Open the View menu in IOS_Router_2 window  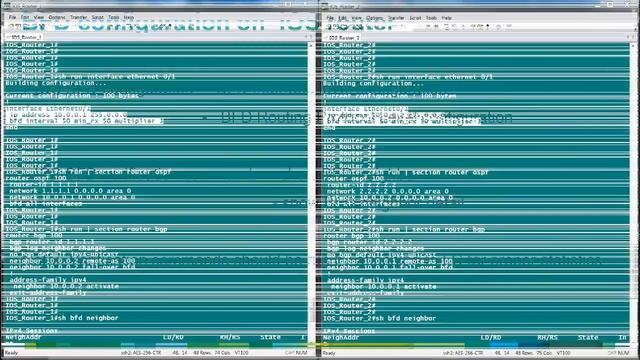(x=356, y=18)
